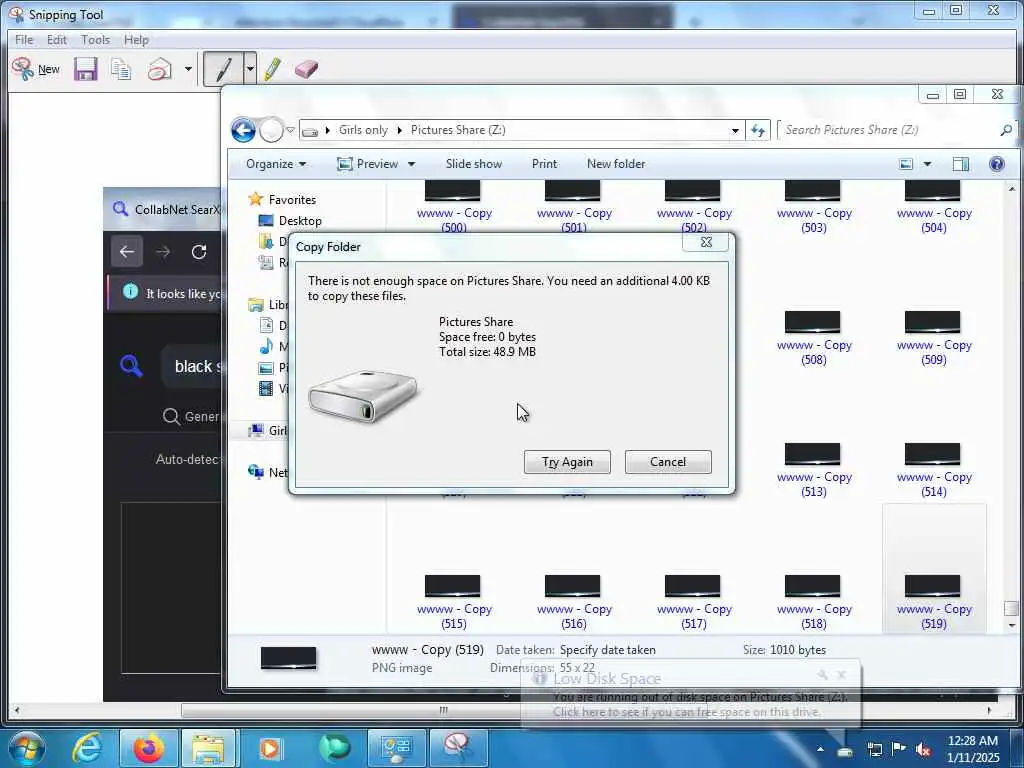
Task: Select thumbnail wwww - Copy (504)
Action: click(x=934, y=206)
